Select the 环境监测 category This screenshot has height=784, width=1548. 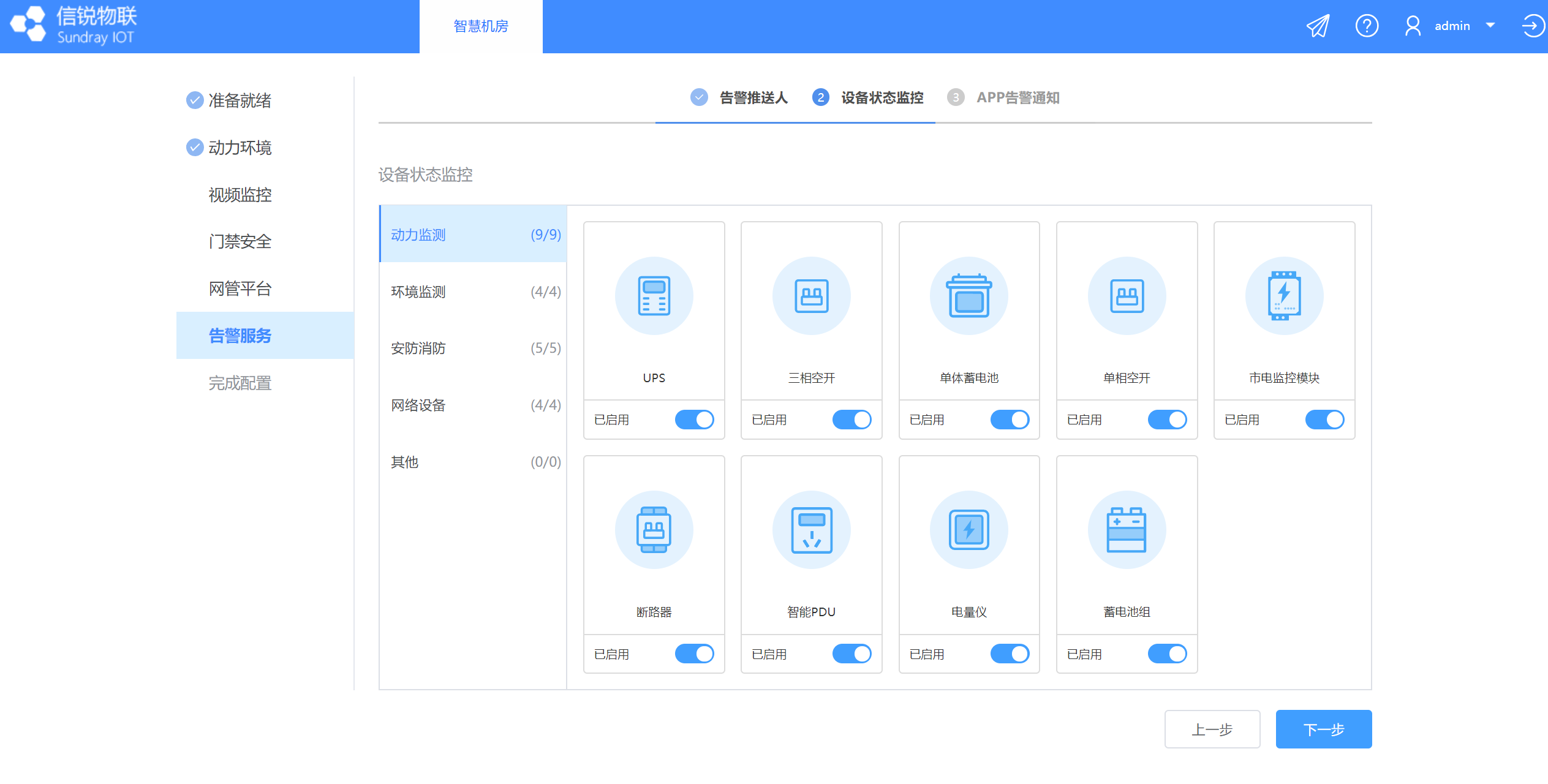(473, 292)
